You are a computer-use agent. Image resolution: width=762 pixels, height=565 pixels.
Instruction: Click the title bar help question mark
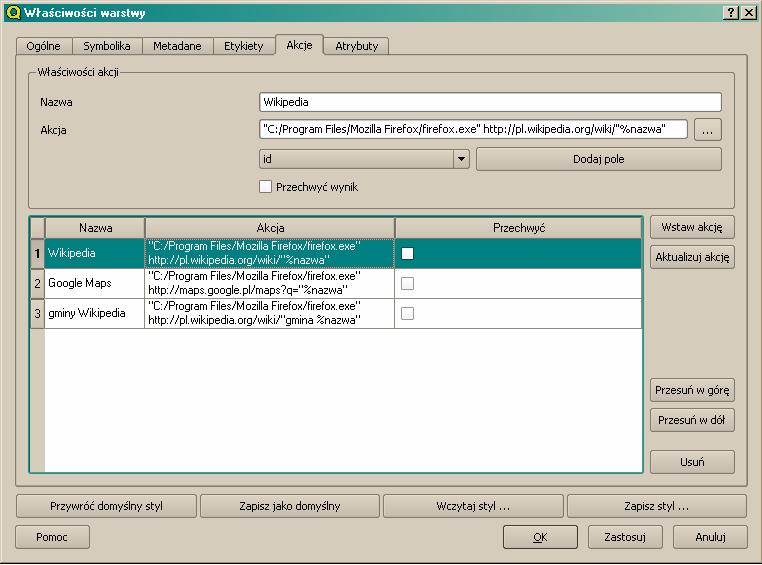pyautogui.click(x=731, y=13)
